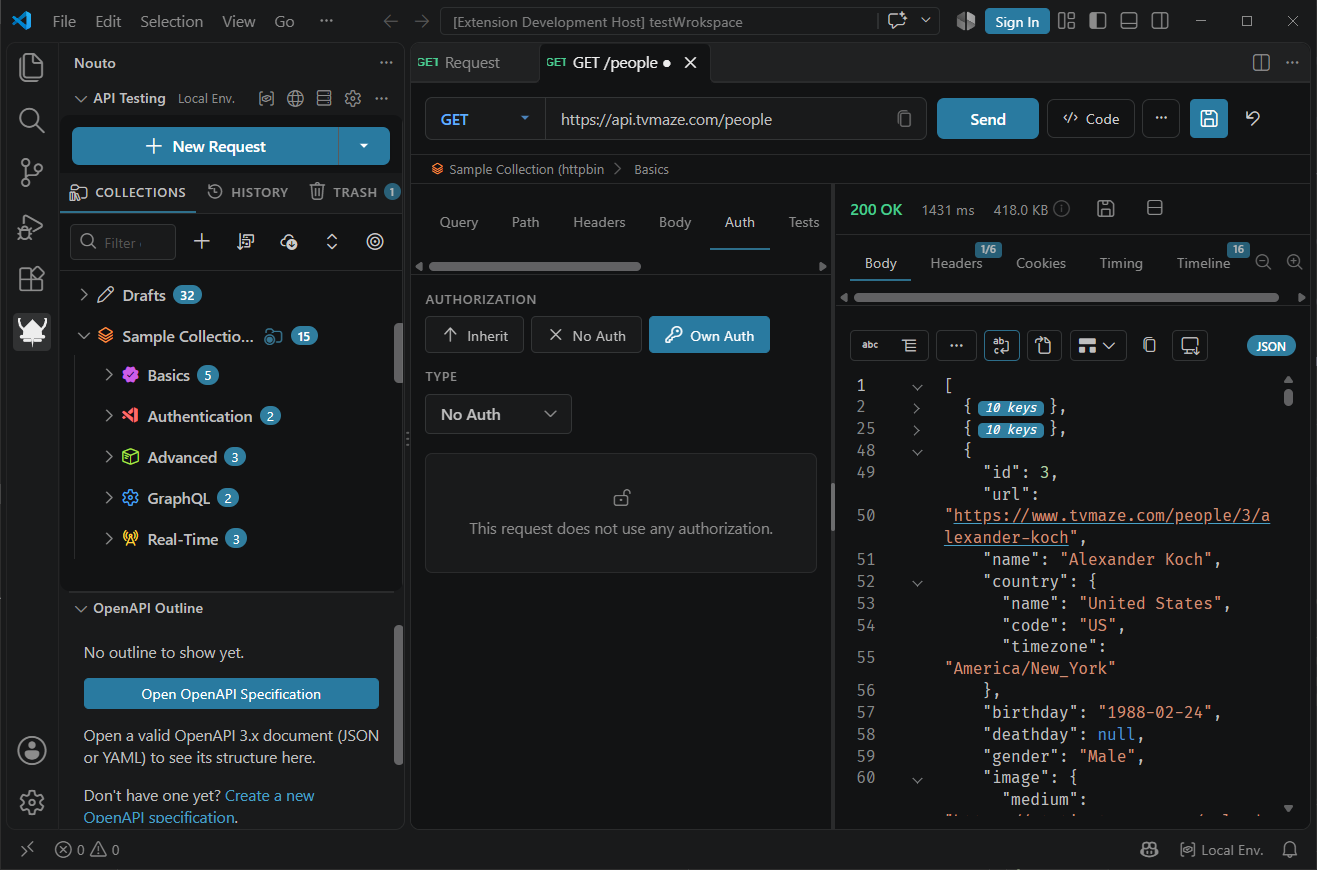
Task: Select the Own Auth authorization option
Action: click(709, 335)
